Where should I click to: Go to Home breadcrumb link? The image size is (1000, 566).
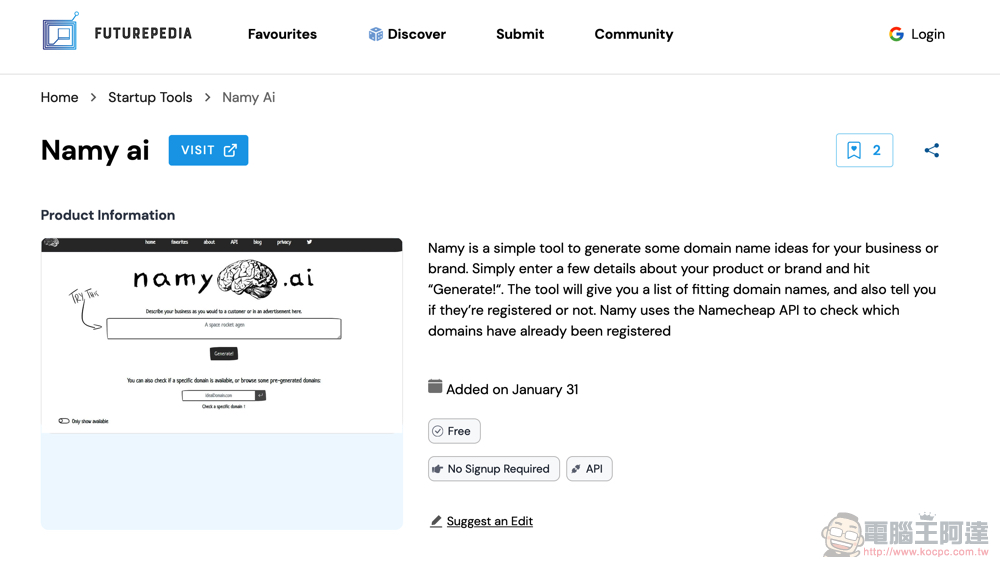pyautogui.click(x=59, y=98)
